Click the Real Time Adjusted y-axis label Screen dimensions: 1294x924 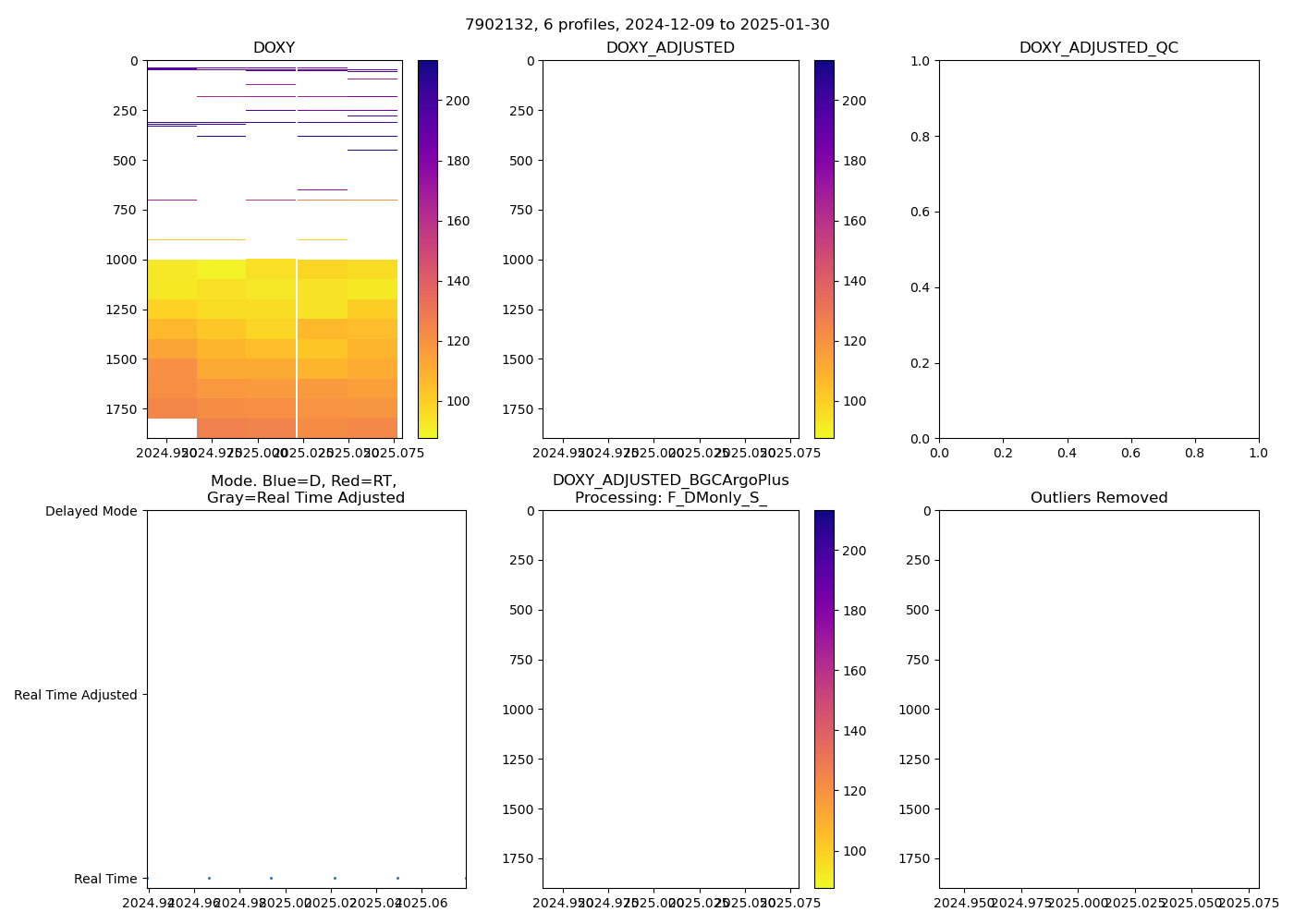point(75,695)
